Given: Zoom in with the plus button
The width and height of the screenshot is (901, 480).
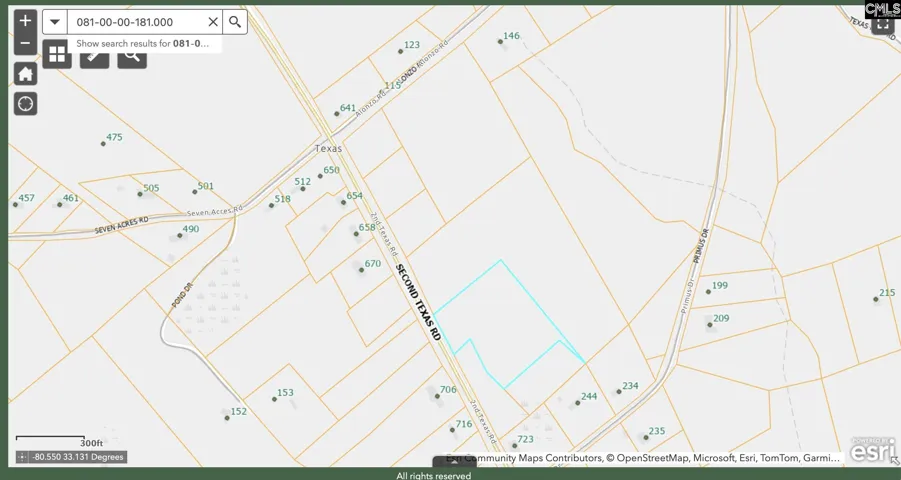Looking at the screenshot, I should tap(25, 21).
